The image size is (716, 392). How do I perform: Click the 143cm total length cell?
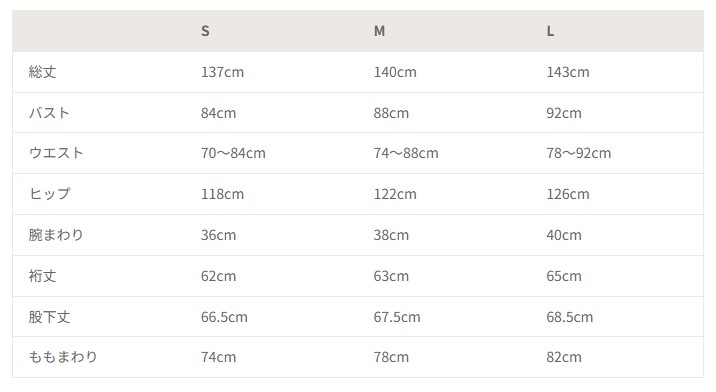click(568, 72)
